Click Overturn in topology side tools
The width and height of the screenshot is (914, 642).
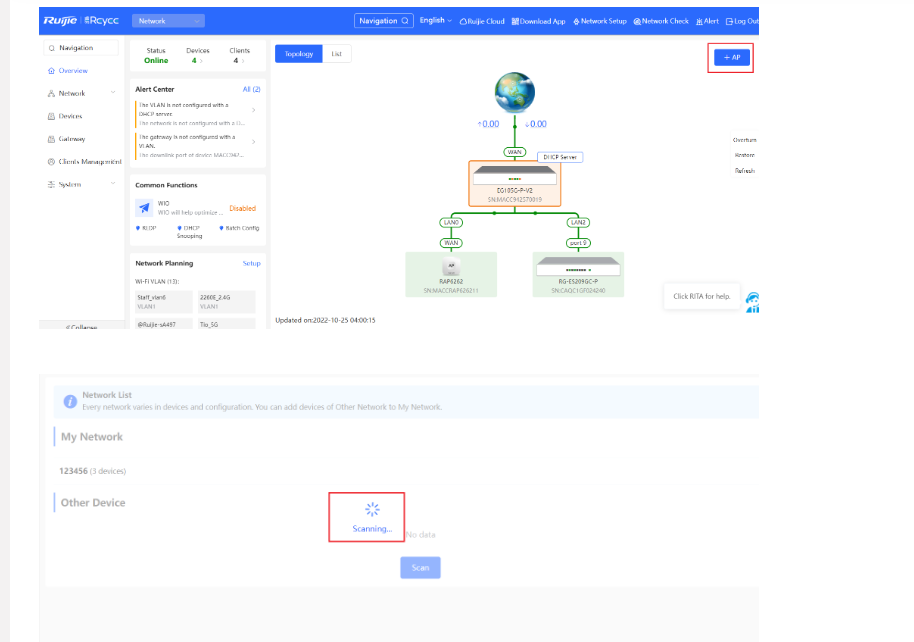pyautogui.click(x=744, y=140)
